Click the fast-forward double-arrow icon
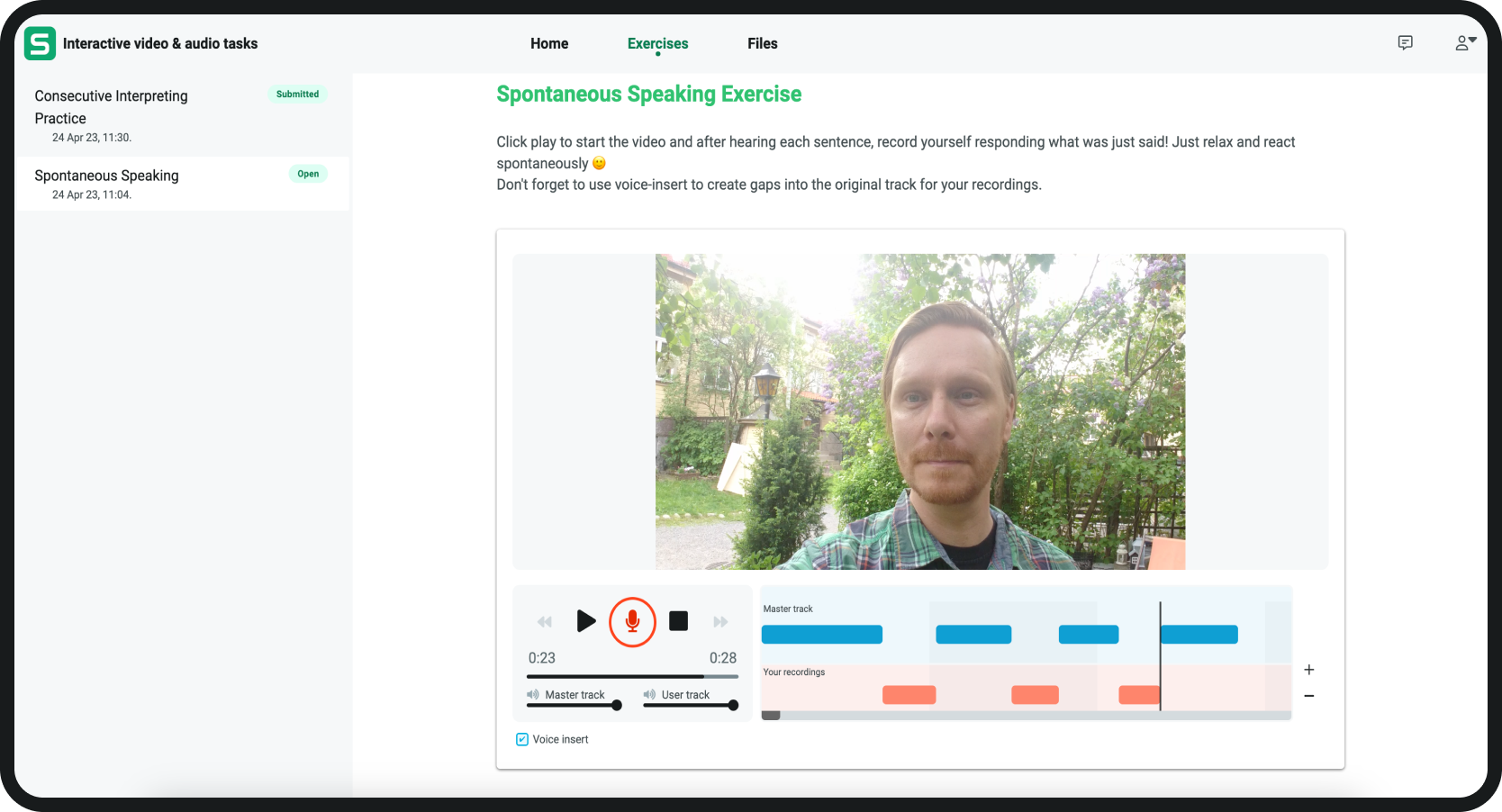1502x812 pixels. coord(720,622)
